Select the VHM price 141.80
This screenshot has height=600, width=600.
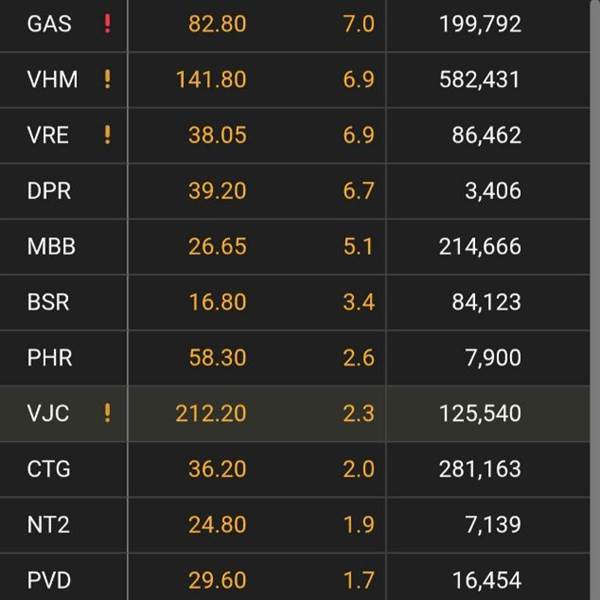coord(210,80)
